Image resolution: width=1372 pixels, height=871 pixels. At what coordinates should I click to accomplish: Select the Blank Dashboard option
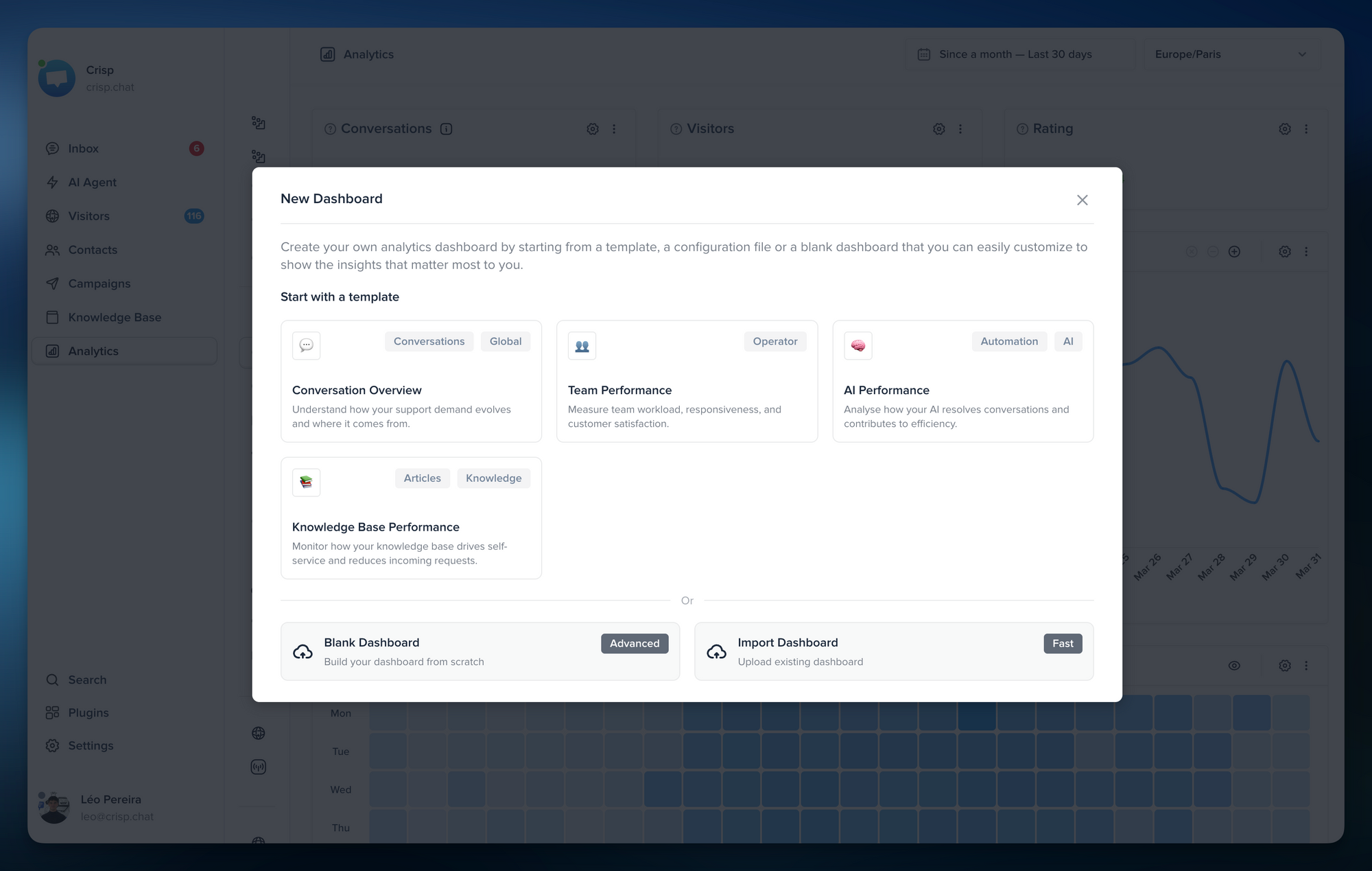pyautogui.click(x=480, y=651)
